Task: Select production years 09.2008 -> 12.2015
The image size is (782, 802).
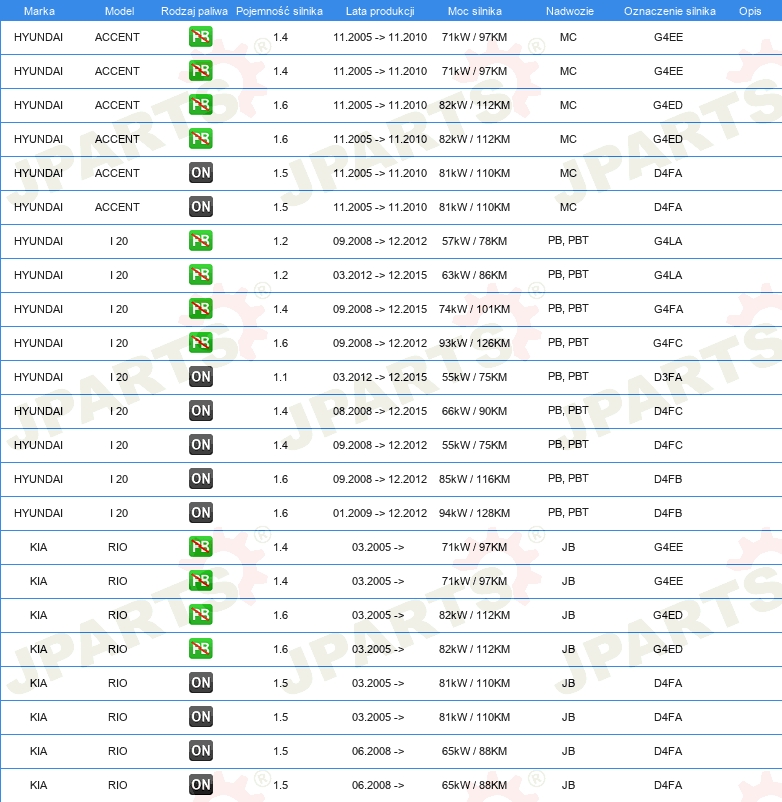Action: pyautogui.click(x=380, y=309)
